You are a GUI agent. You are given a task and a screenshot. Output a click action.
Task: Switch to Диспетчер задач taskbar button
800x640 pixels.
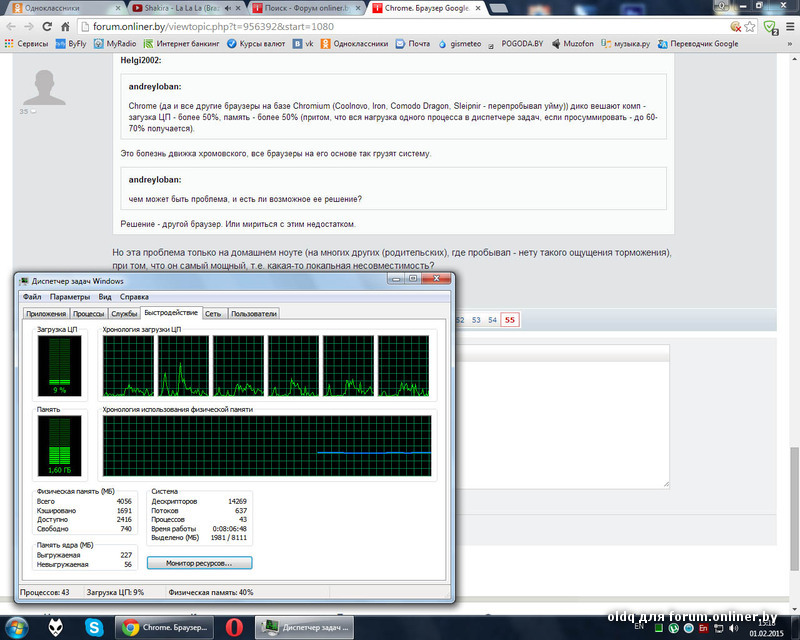[x=305, y=627]
